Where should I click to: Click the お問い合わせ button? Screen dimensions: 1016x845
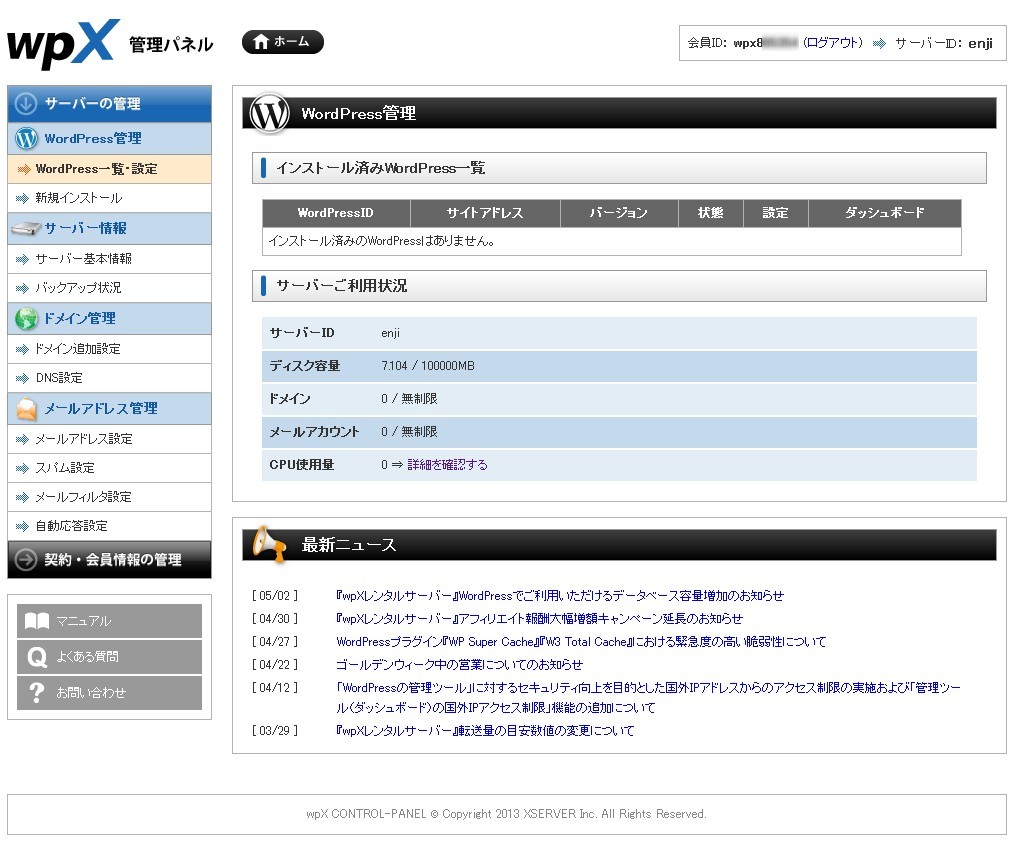[x=110, y=693]
